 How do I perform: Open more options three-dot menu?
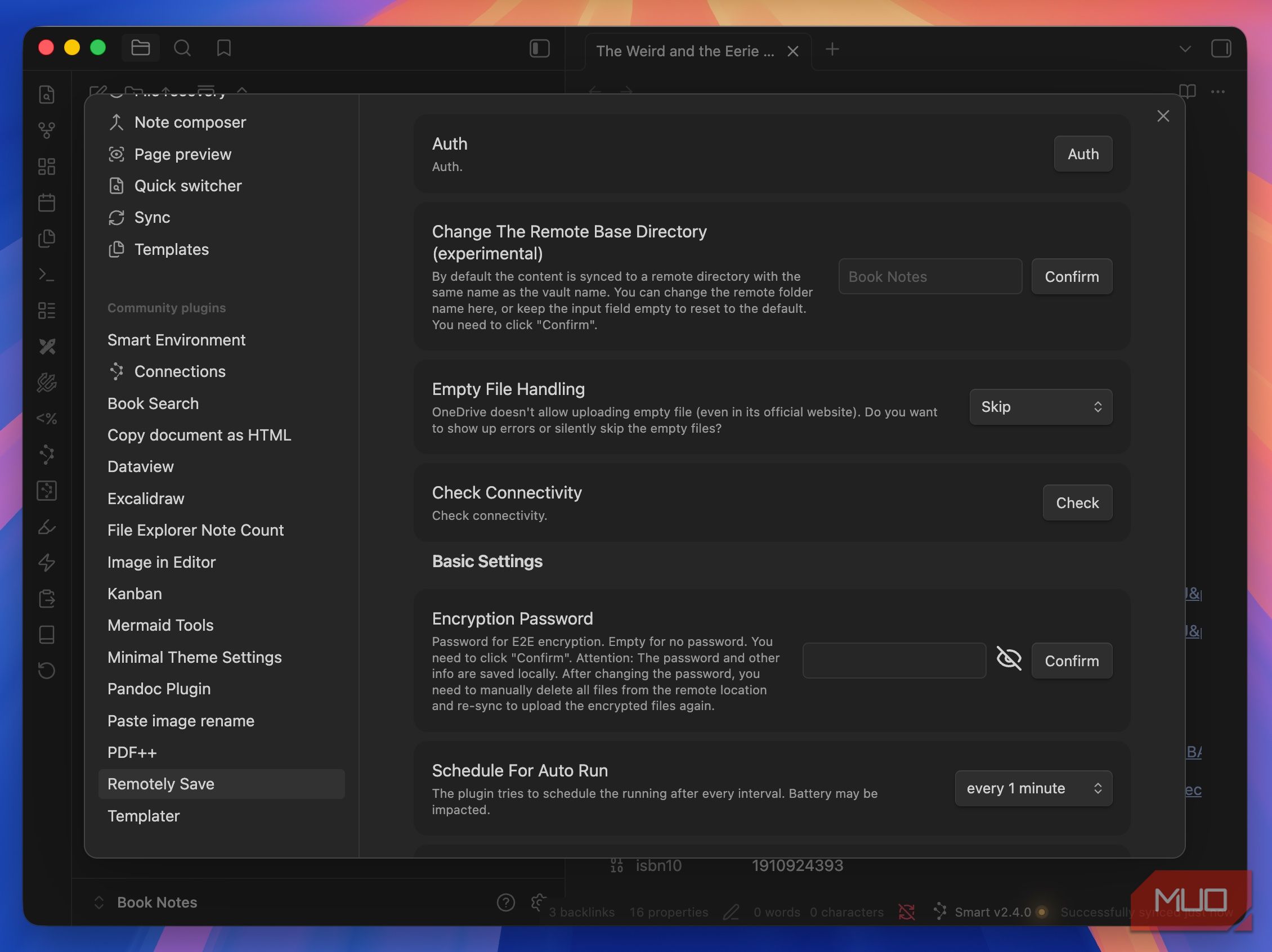(1217, 91)
